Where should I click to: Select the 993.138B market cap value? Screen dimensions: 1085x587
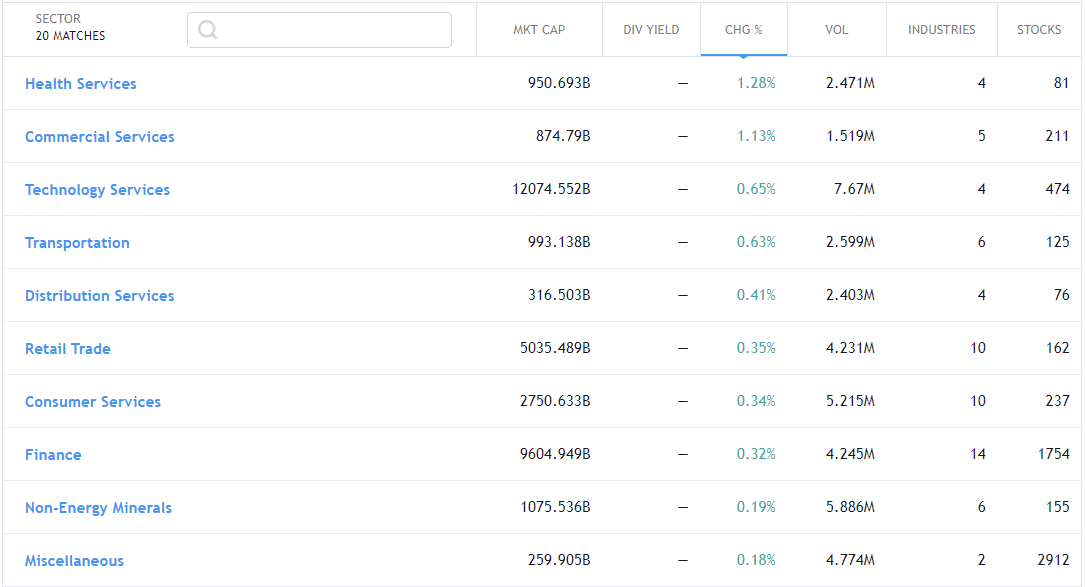[x=559, y=242]
